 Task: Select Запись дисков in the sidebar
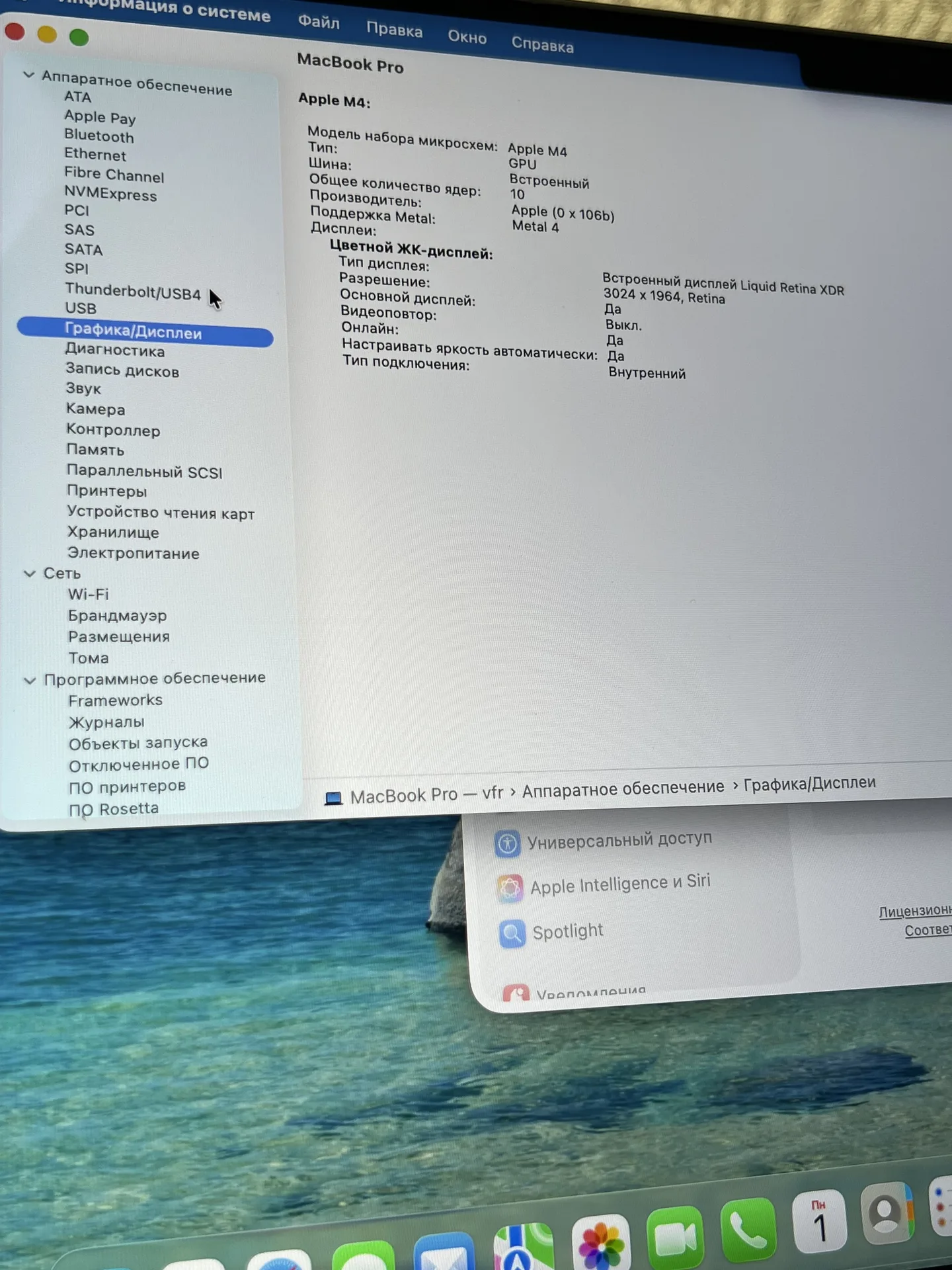(122, 370)
